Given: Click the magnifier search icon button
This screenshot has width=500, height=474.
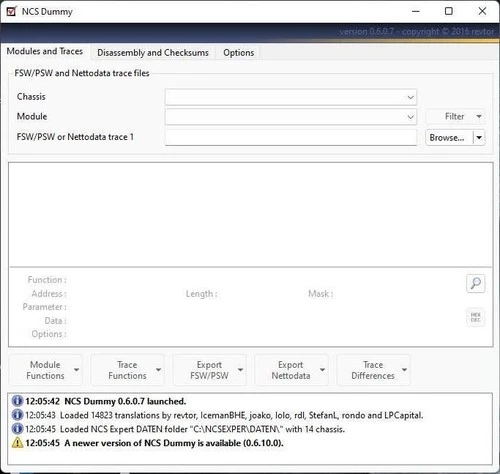Looking at the screenshot, I should click(476, 283).
